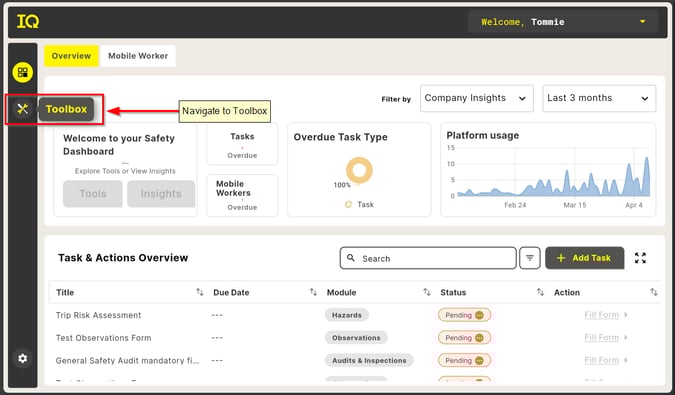Open Fill Form link for General Safety Audit

601,361
